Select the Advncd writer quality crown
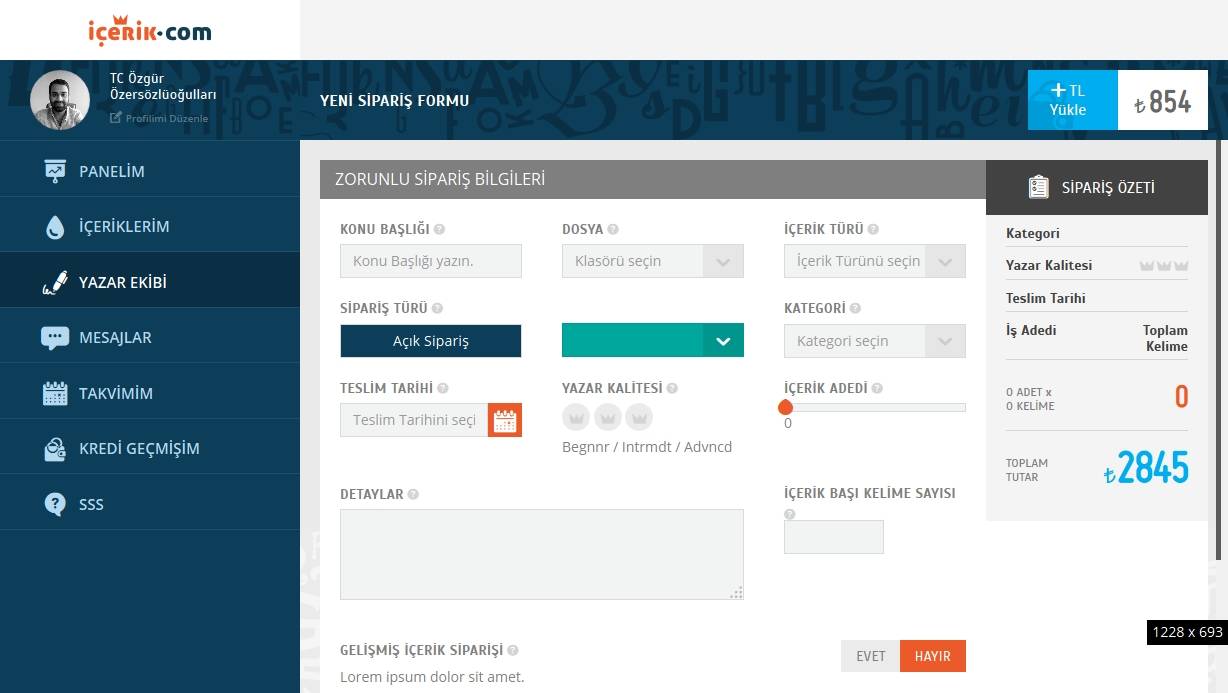 click(639, 417)
